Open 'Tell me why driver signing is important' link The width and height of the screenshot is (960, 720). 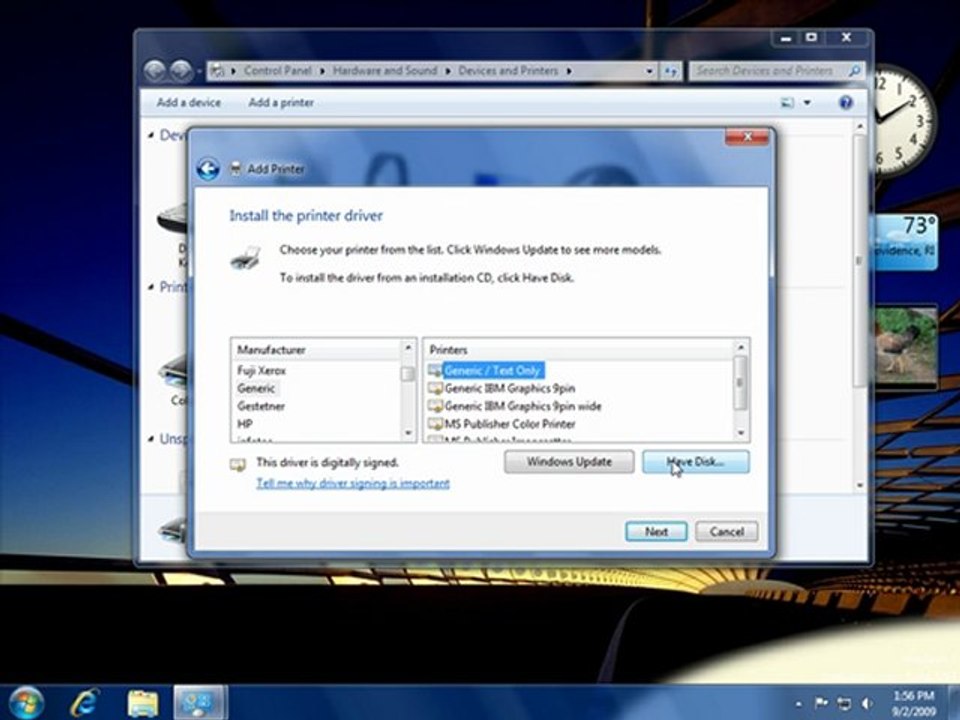(353, 484)
